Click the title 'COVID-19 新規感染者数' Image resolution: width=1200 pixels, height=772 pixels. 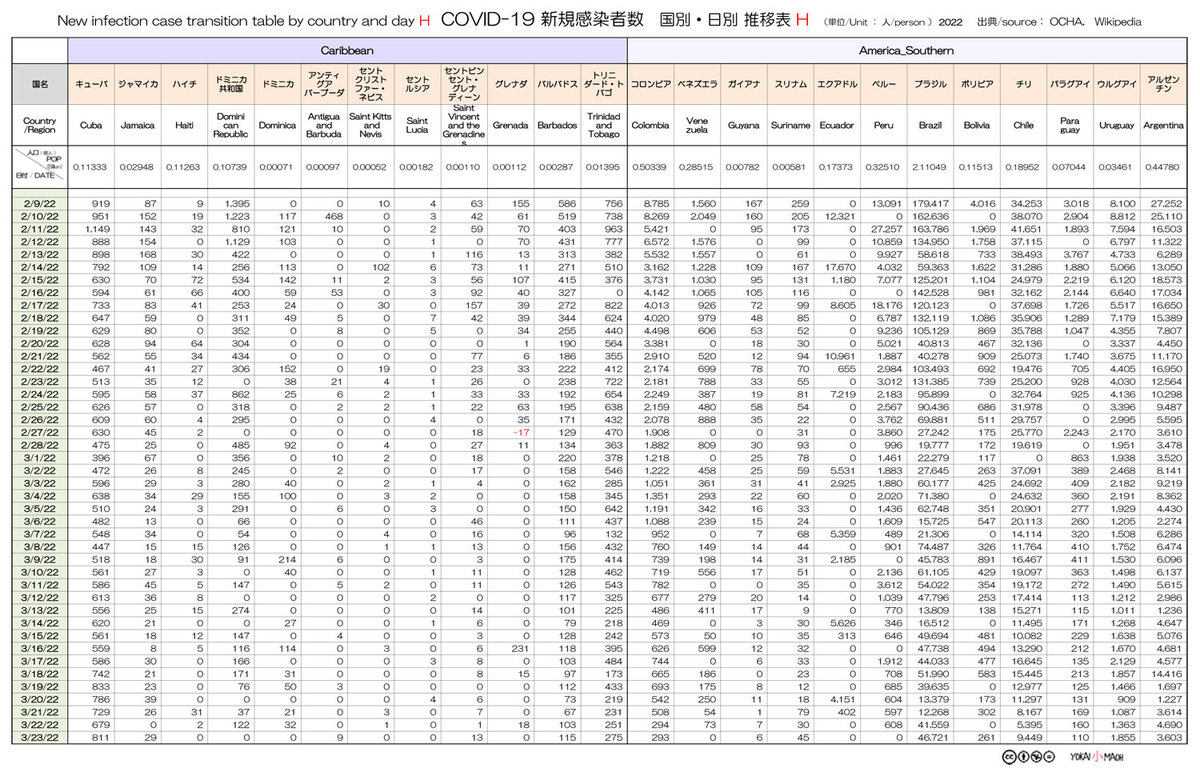pyautogui.click(x=541, y=20)
